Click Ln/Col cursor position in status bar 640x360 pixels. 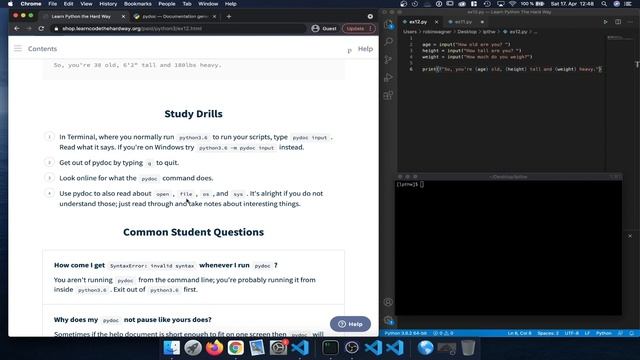pos(519,333)
